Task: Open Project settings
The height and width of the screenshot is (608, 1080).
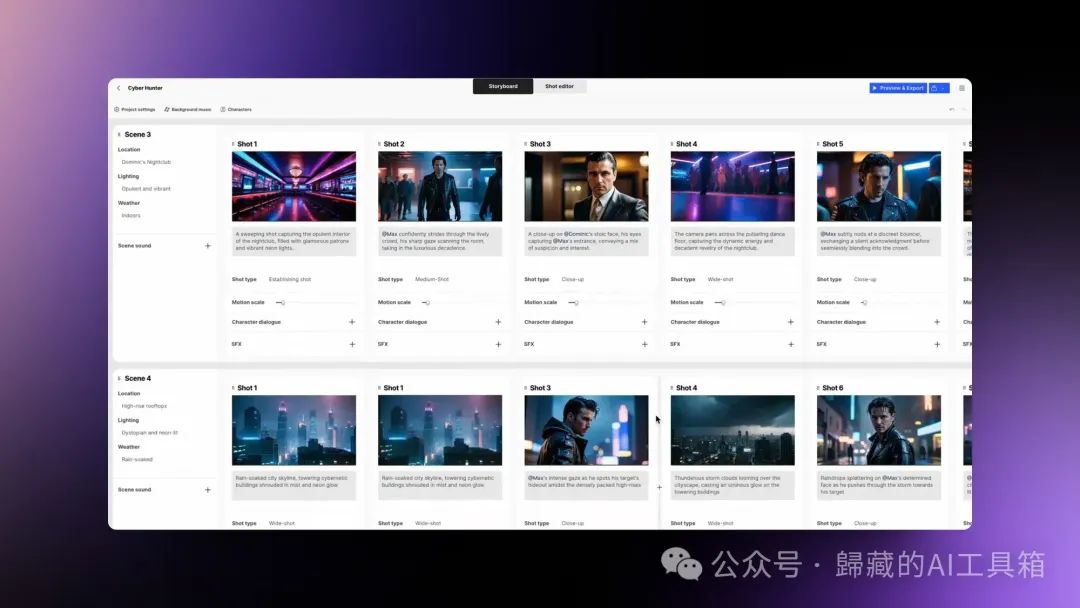Action: [134, 109]
